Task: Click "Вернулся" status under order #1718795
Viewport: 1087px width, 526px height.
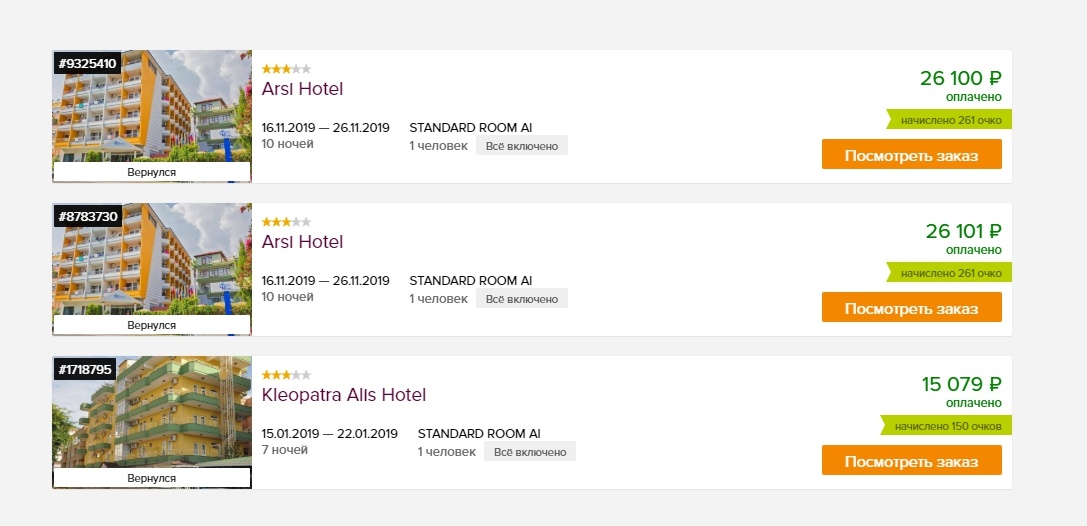Action: pyautogui.click(x=152, y=479)
